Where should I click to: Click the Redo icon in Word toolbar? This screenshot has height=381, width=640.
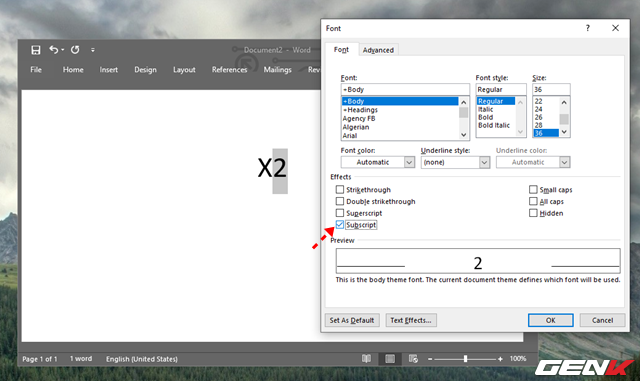(75, 50)
